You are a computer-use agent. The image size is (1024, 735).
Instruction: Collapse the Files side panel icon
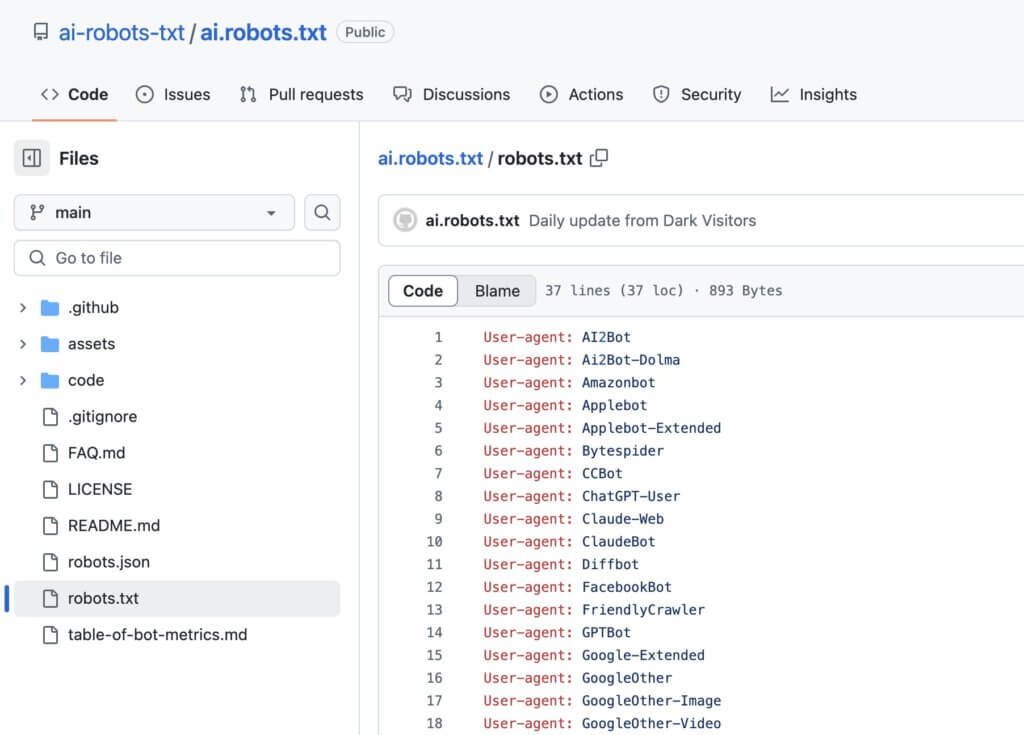click(x=31, y=158)
